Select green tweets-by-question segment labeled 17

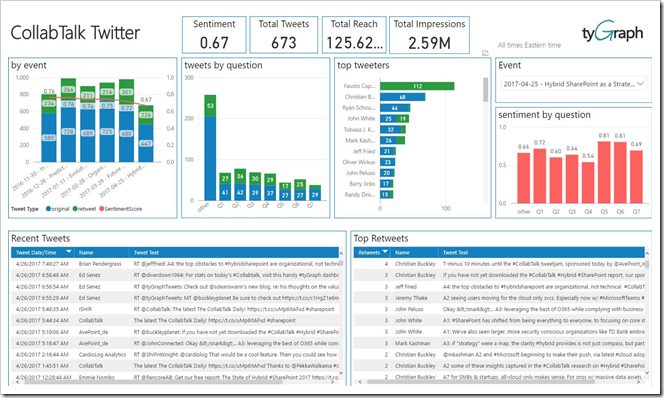285,186
